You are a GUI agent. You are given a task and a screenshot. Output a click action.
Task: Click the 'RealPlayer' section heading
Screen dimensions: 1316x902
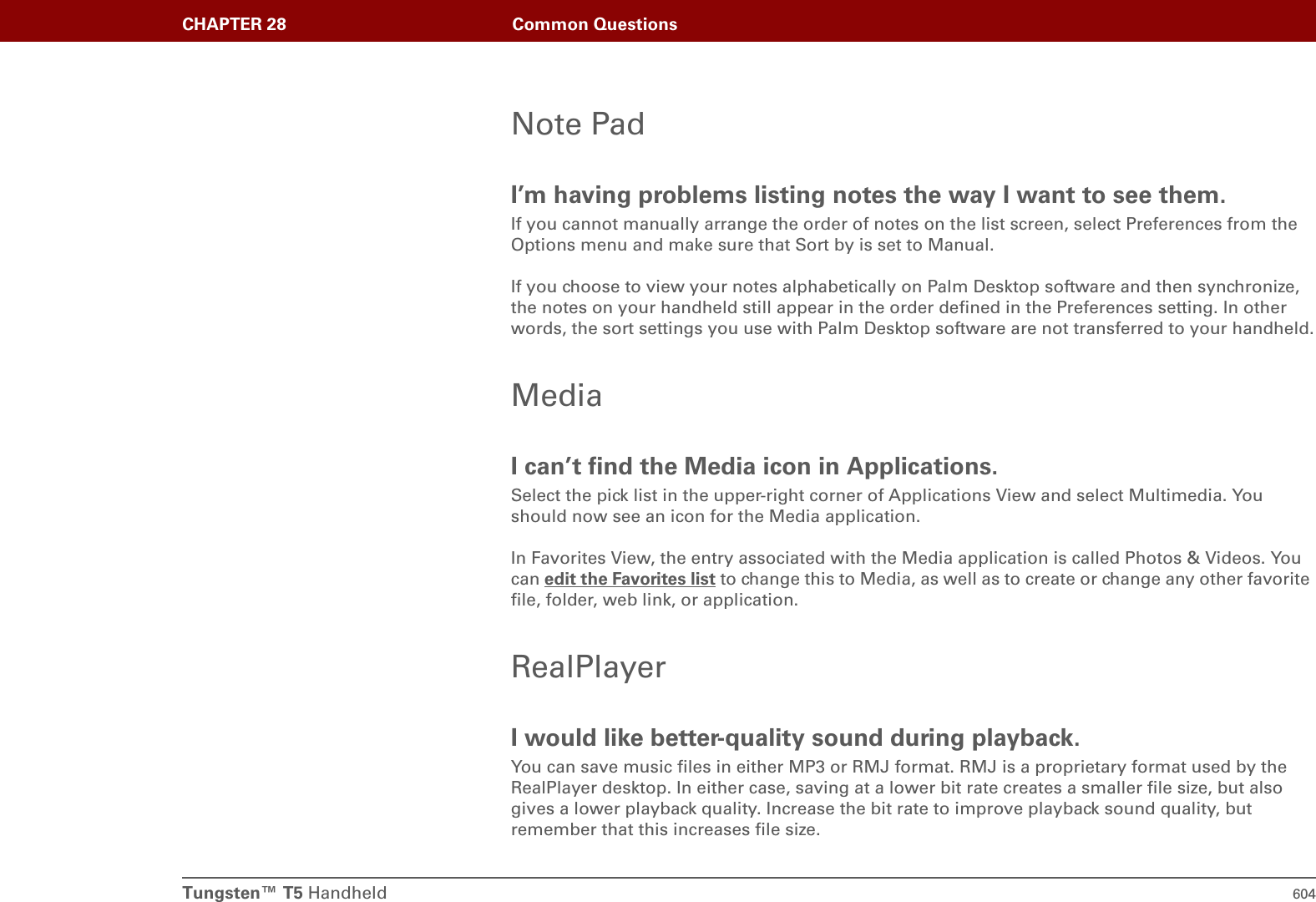(589, 667)
